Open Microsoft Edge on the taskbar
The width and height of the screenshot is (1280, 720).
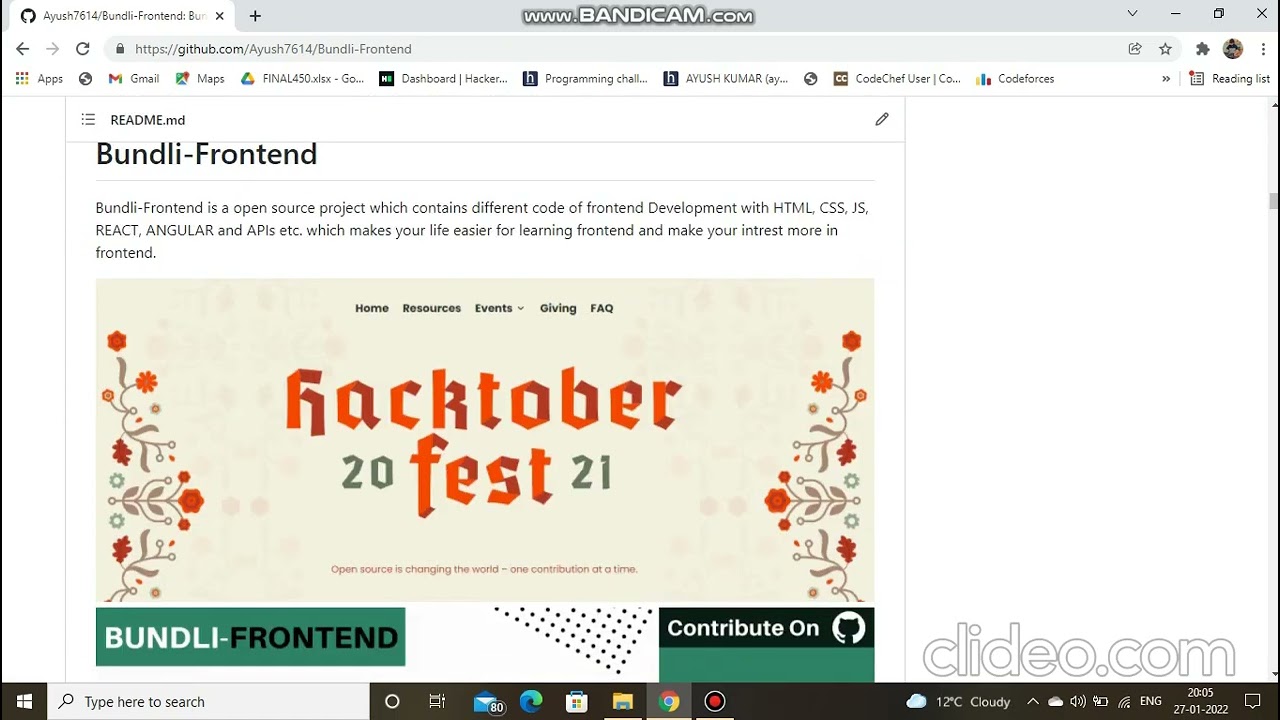[x=530, y=701]
